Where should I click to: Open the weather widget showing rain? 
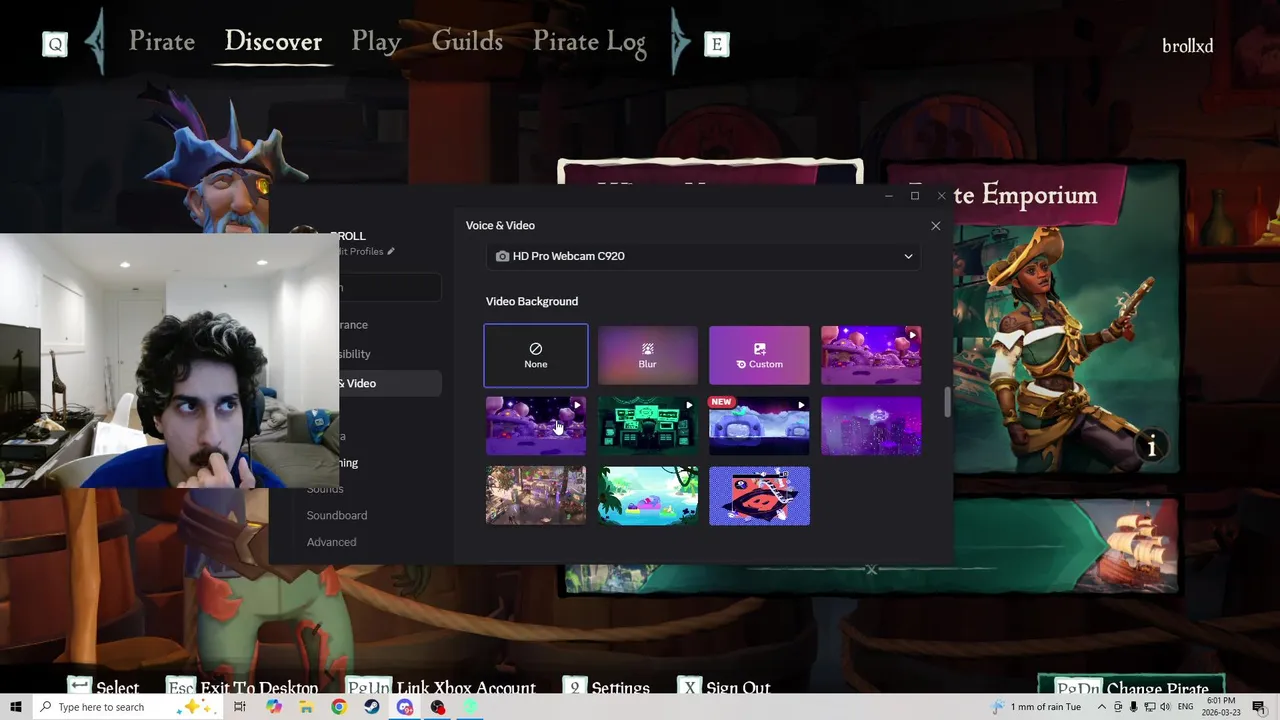click(x=1036, y=707)
